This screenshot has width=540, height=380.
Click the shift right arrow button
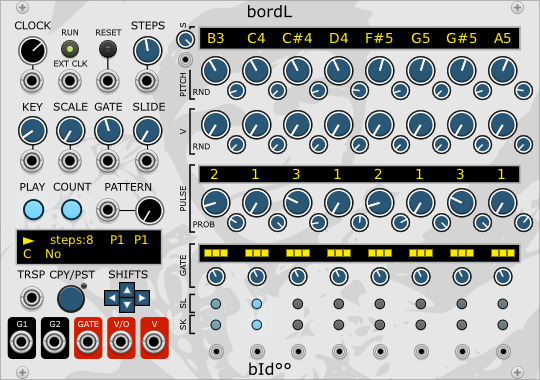[x=142, y=298]
